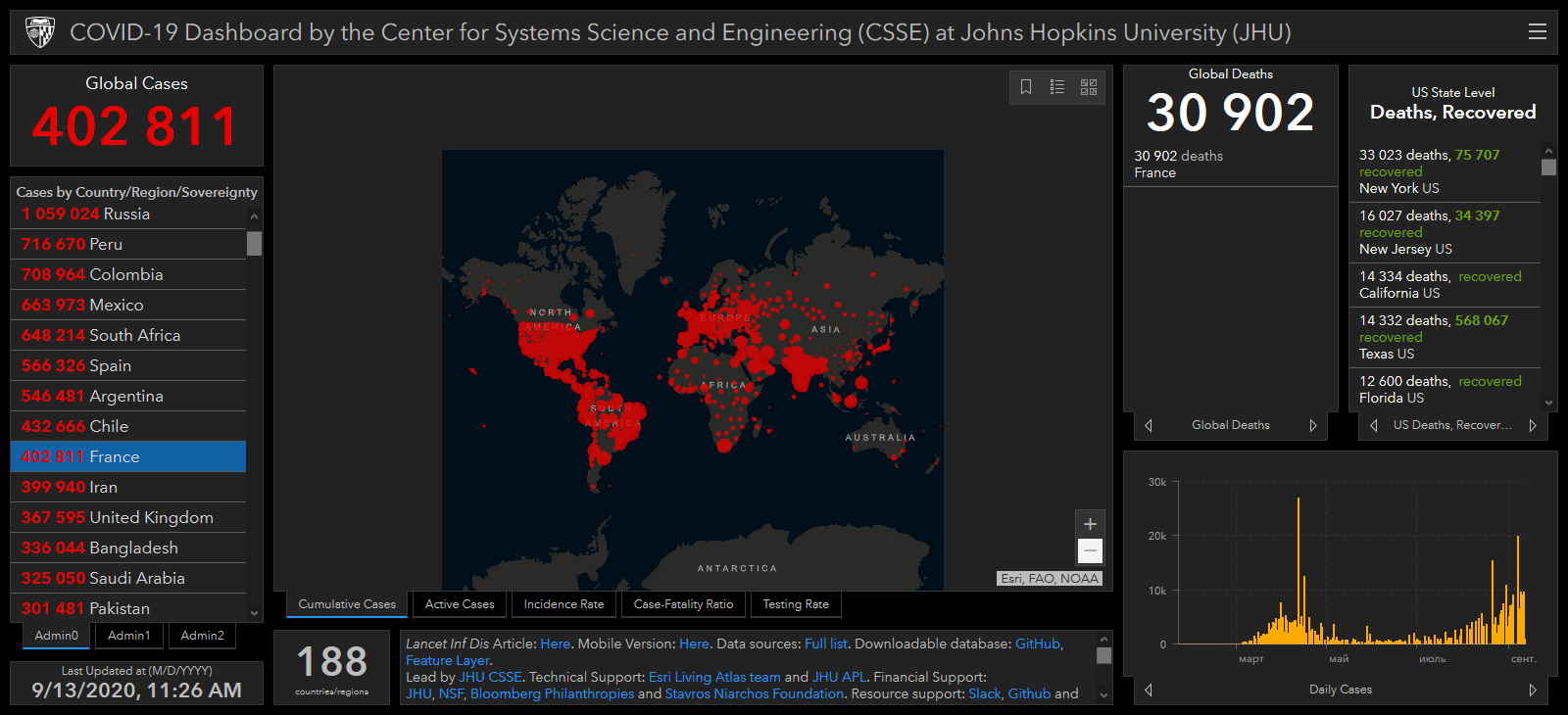Switch to Incidence Rate map tab
The height and width of the screenshot is (715, 1568).
point(563,604)
